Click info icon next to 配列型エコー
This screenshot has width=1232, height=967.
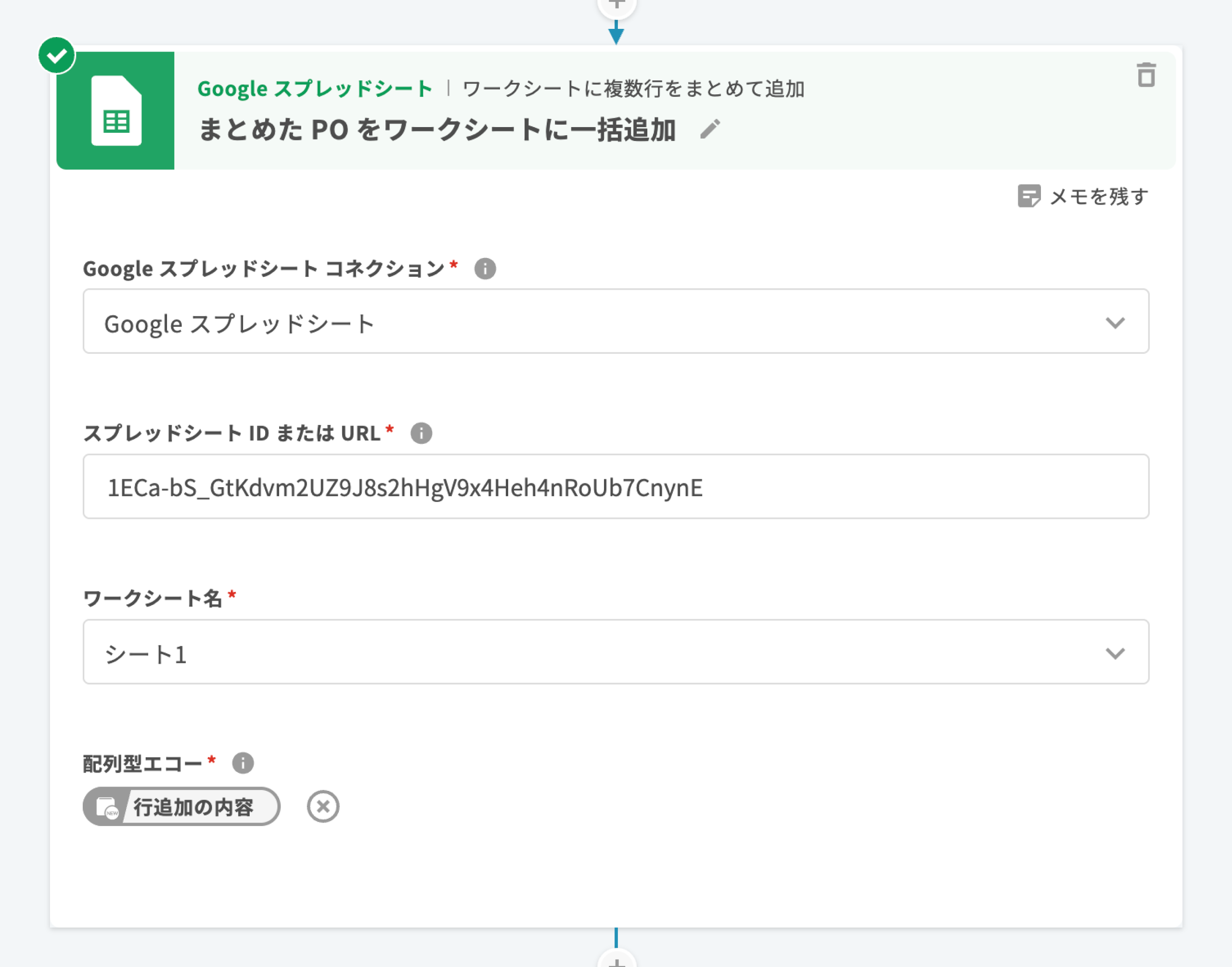point(243,762)
